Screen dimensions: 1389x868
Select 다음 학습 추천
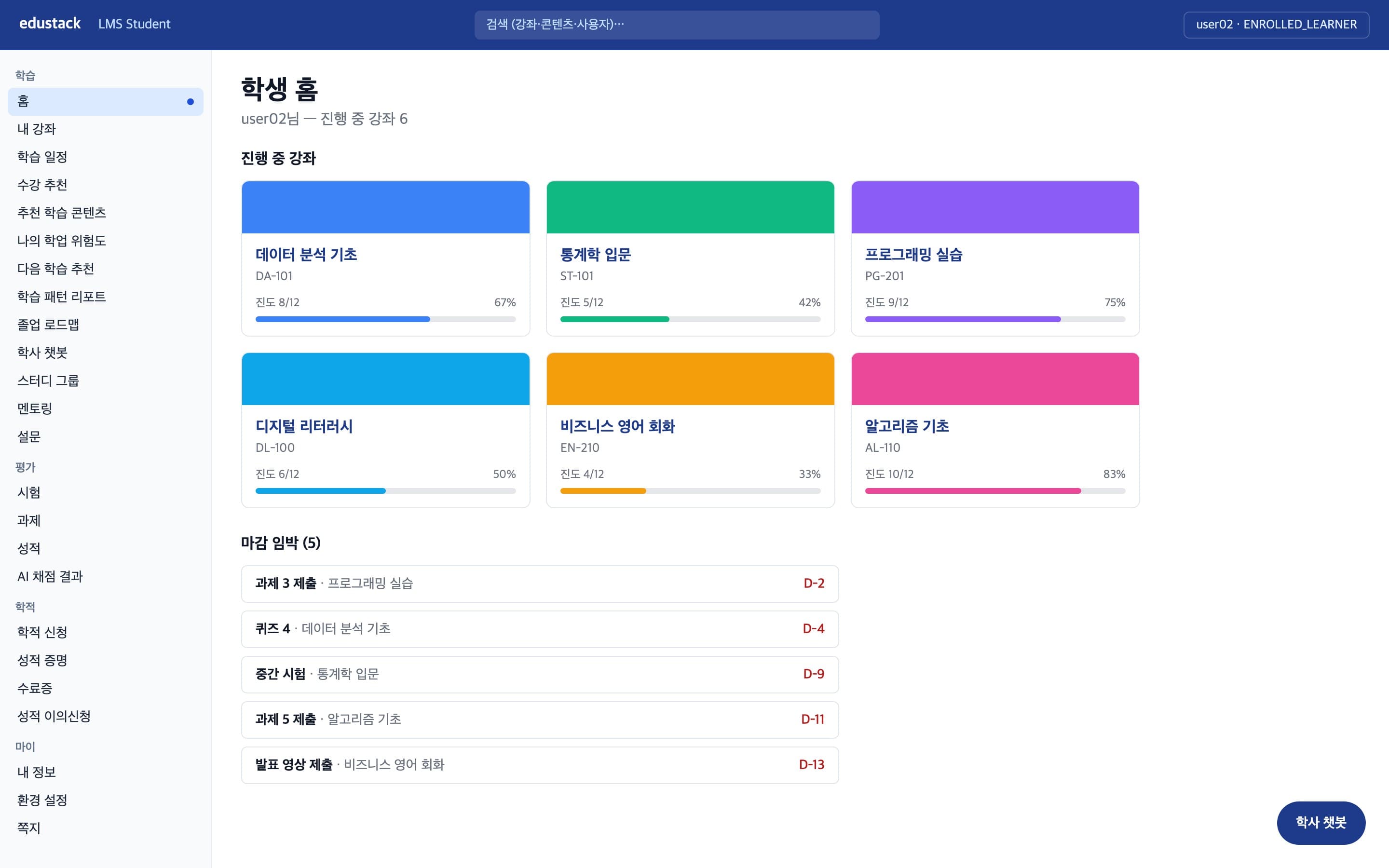[x=106, y=269]
